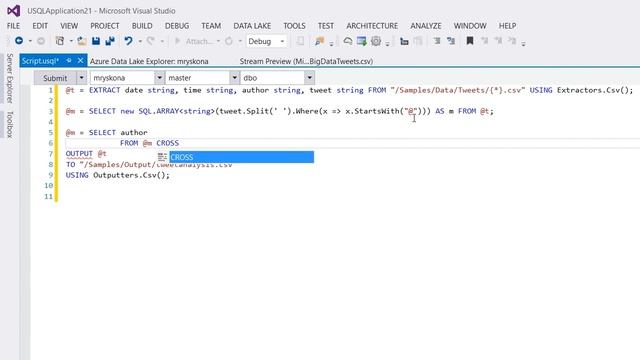Viewport: 640px width, 360px height.
Task: Open the DEBUG menu
Action: tap(177, 26)
